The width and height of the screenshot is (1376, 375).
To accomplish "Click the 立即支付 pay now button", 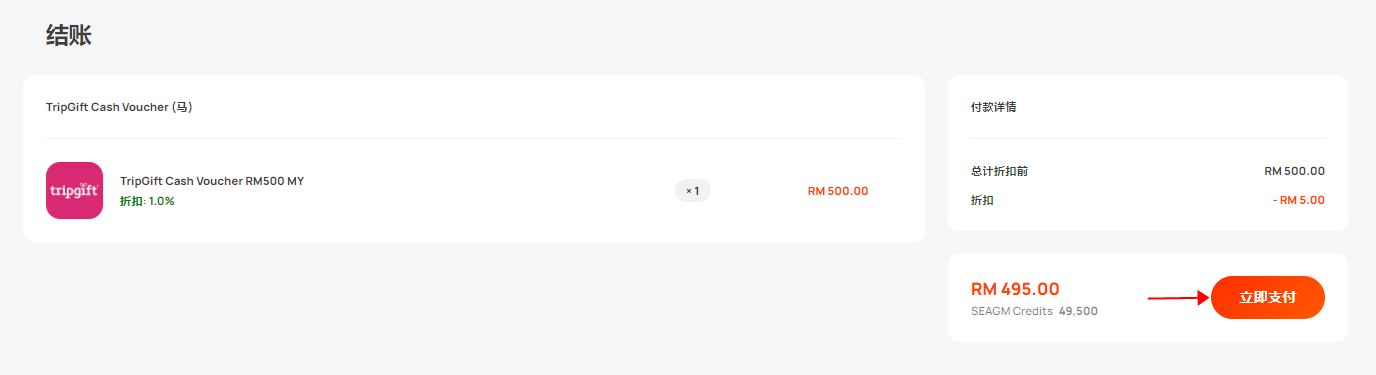I will (x=1267, y=297).
